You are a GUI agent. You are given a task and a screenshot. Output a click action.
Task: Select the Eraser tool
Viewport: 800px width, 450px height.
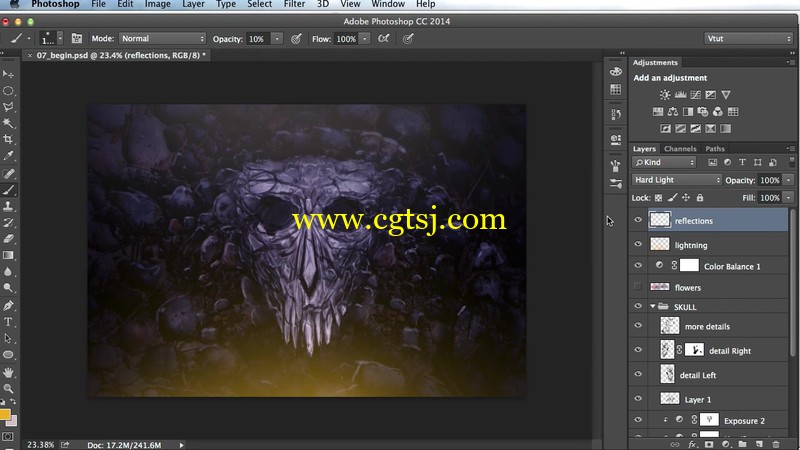8,239
